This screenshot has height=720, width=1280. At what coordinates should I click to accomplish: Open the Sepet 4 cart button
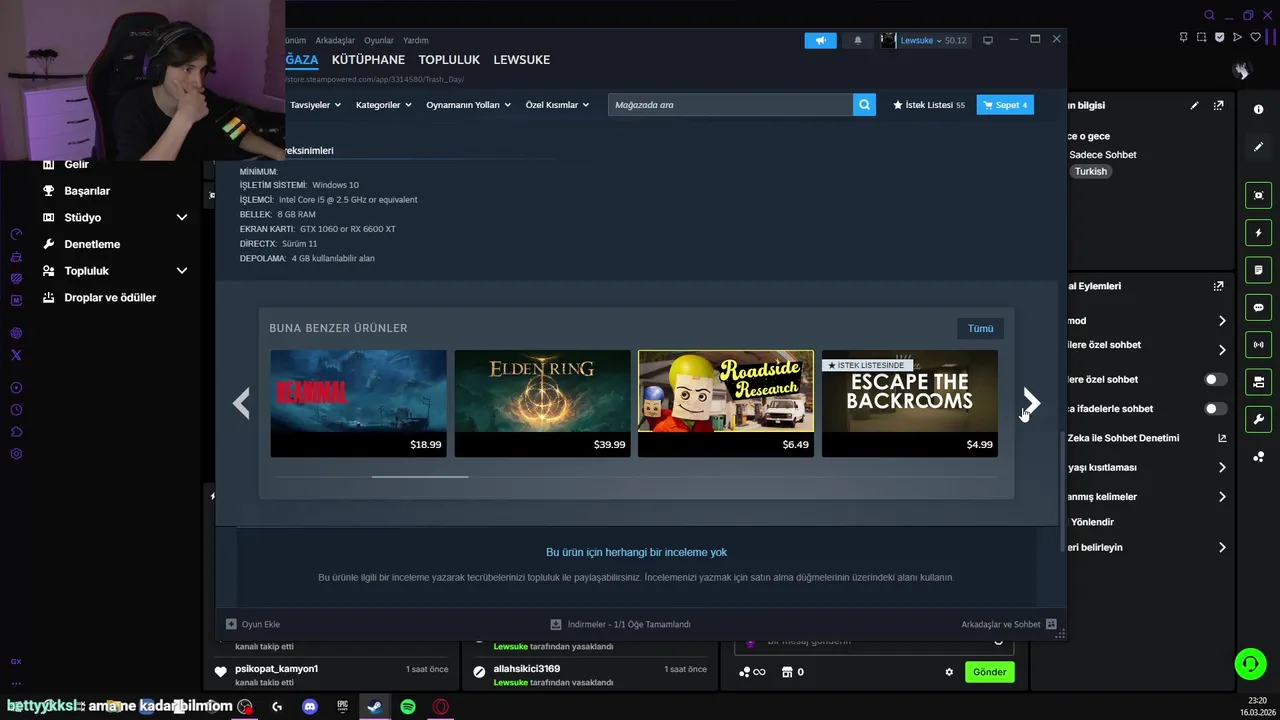1005,105
